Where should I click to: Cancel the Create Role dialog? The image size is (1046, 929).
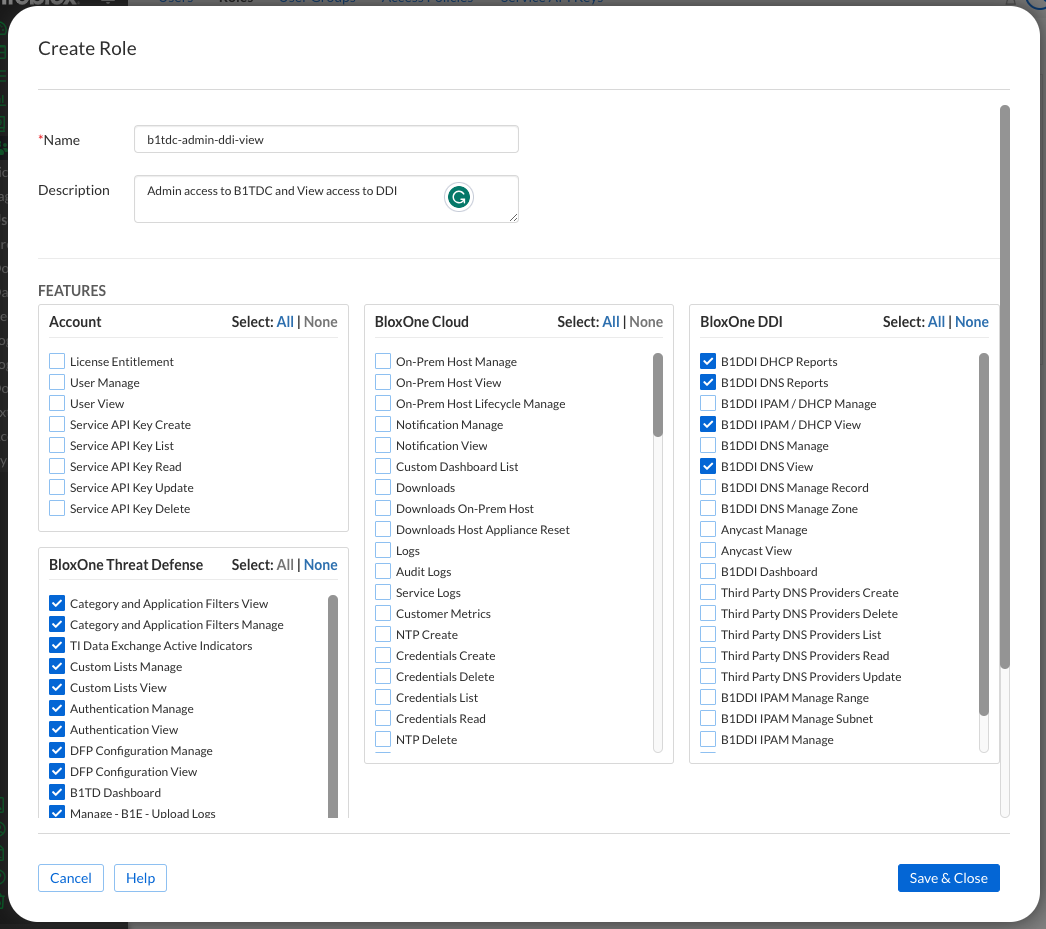click(x=71, y=878)
